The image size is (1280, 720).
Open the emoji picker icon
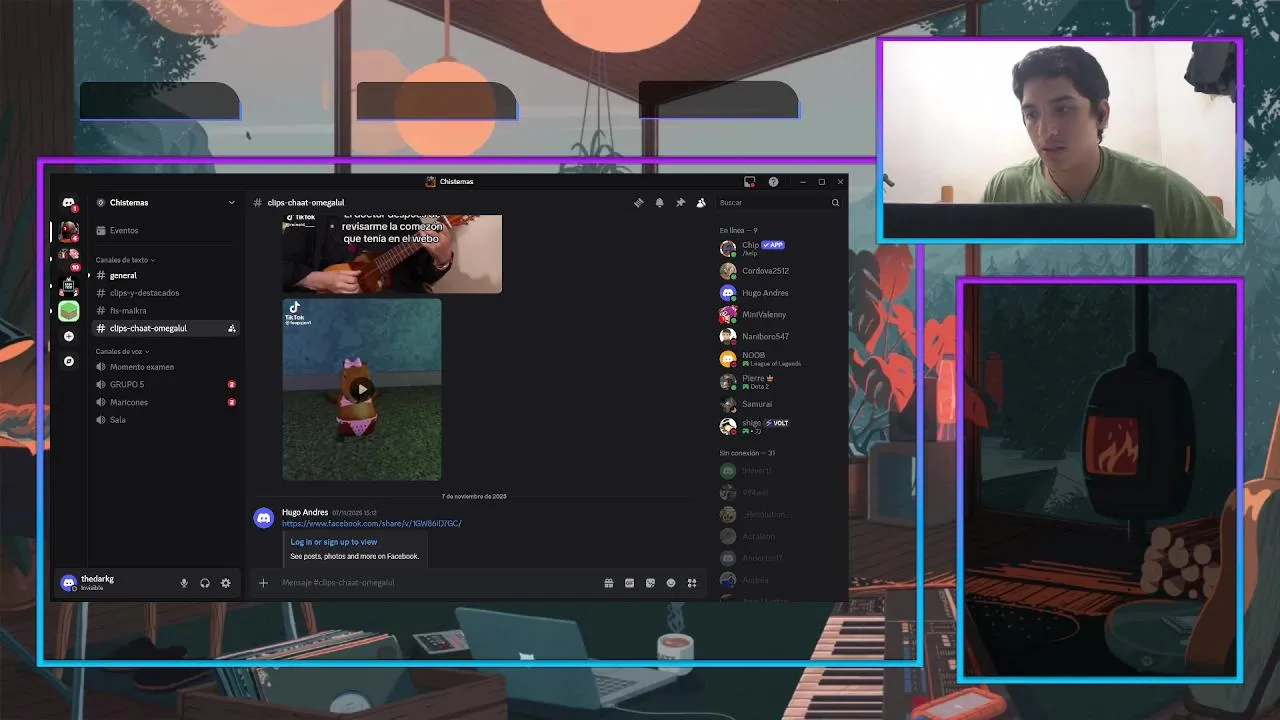click(x=671, y=583)
